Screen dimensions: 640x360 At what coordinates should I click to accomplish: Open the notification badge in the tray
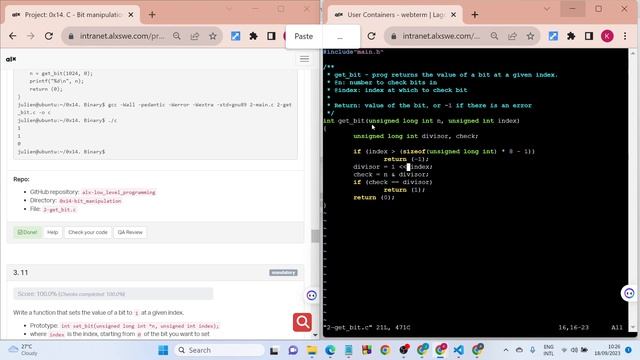629,350
